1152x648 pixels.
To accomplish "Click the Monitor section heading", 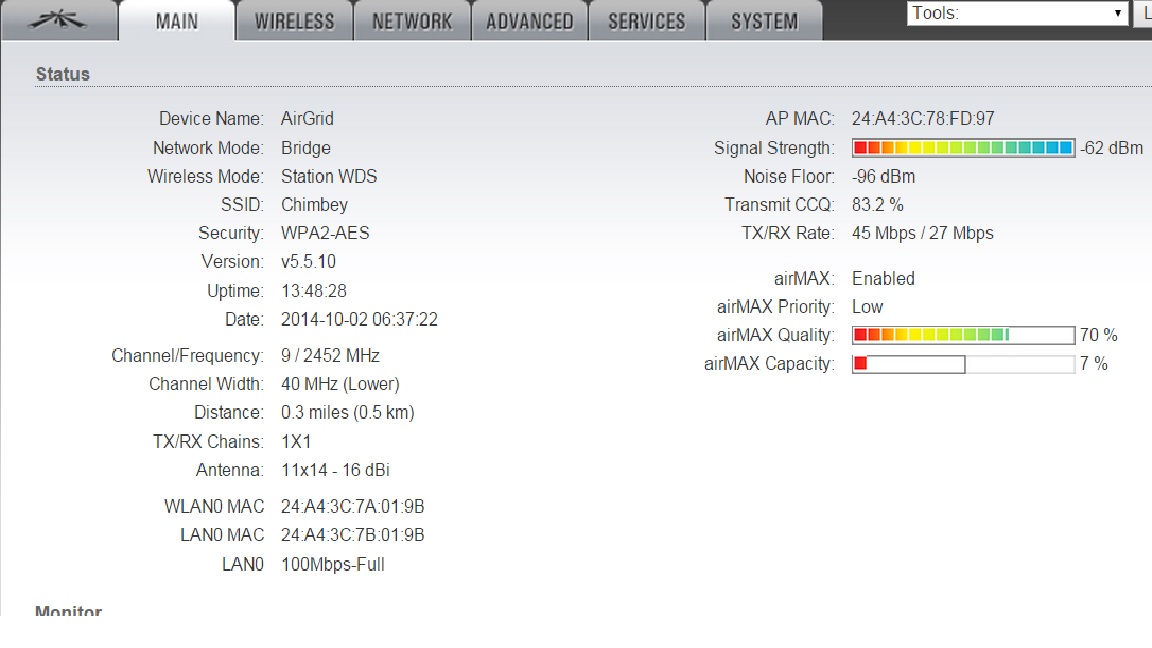I will tap(68, 611).
